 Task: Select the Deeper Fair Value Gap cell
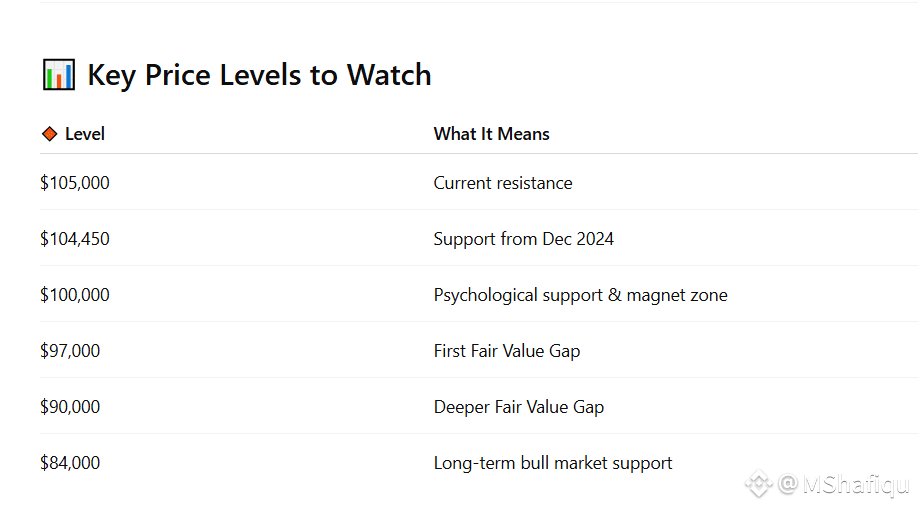[519, 407]
